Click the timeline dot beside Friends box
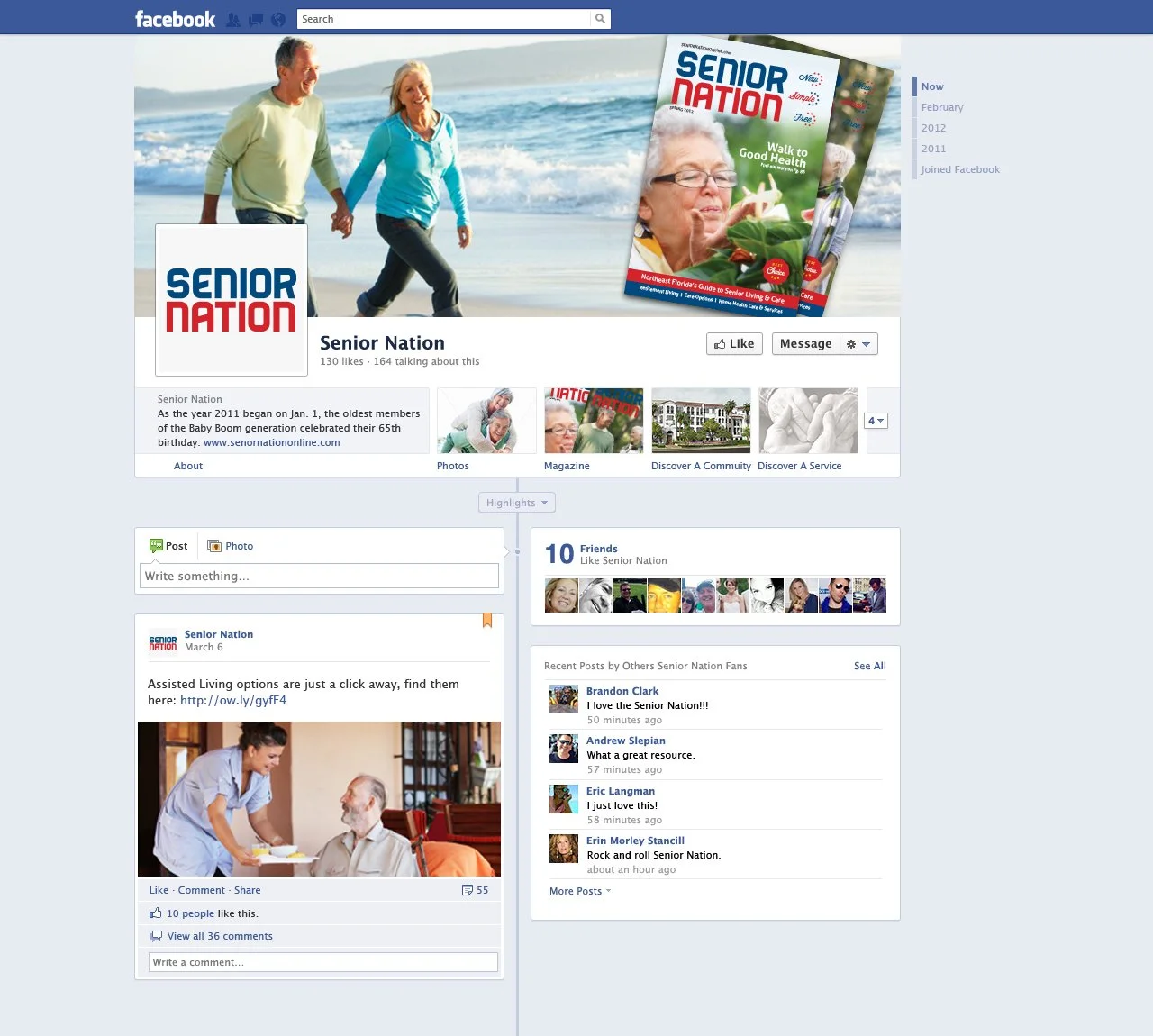 pos(517,551)
